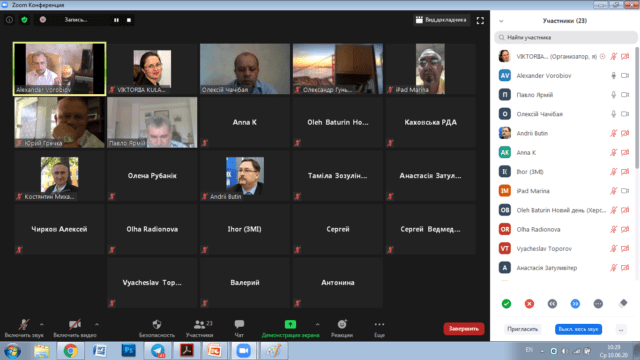Click the red Завершить end button
640x360 pixels.
click(464, 329)
